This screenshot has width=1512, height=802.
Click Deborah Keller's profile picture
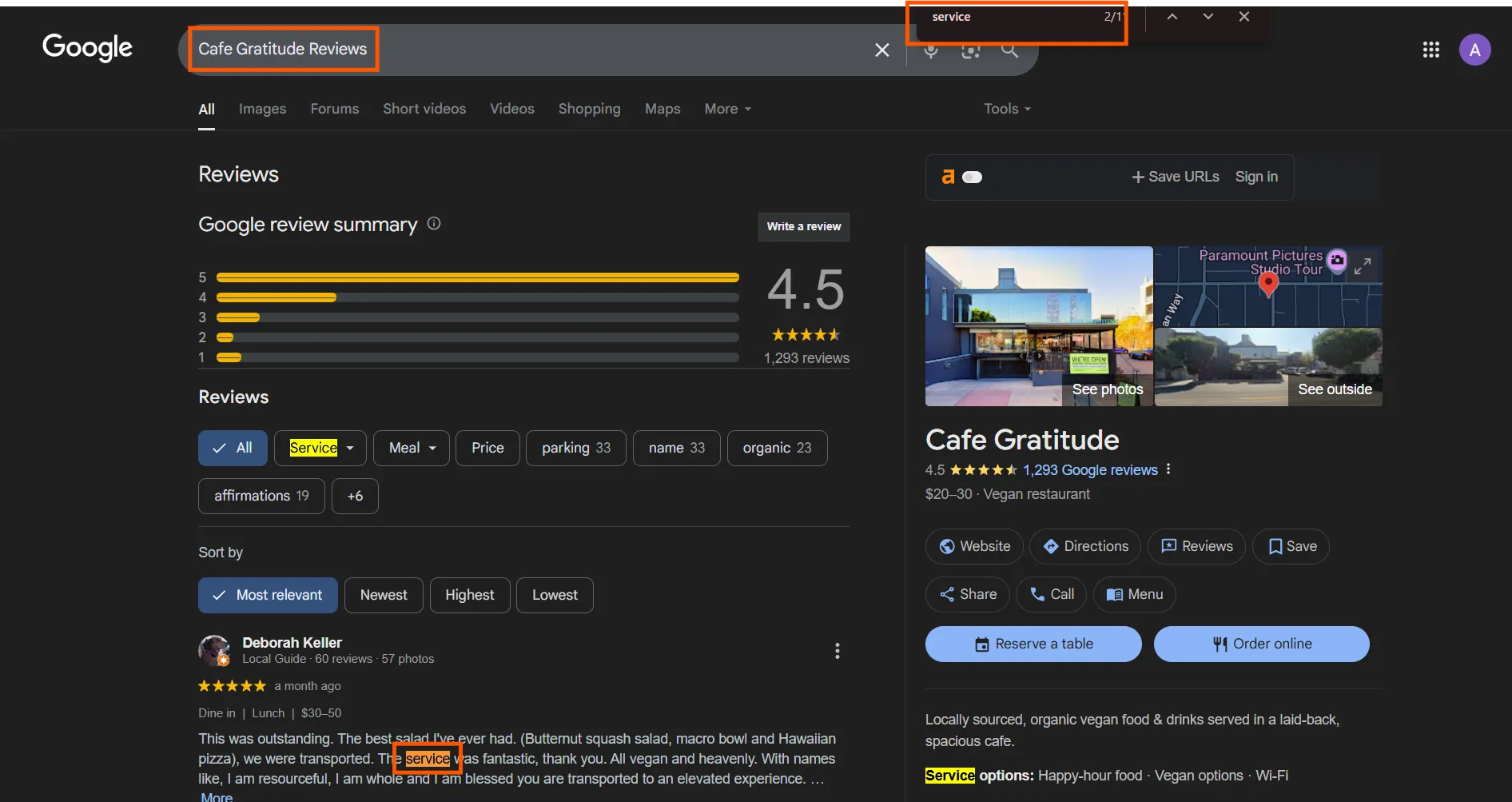point(214,651)
